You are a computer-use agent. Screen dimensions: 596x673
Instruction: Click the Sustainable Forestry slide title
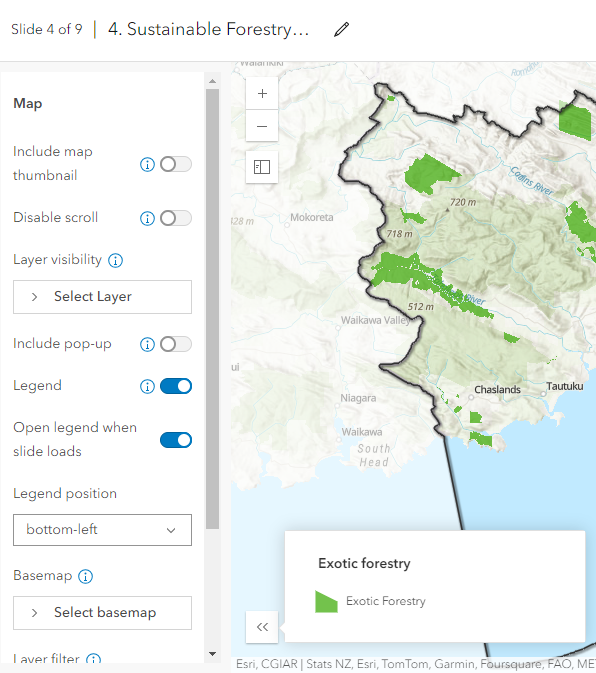209,29
